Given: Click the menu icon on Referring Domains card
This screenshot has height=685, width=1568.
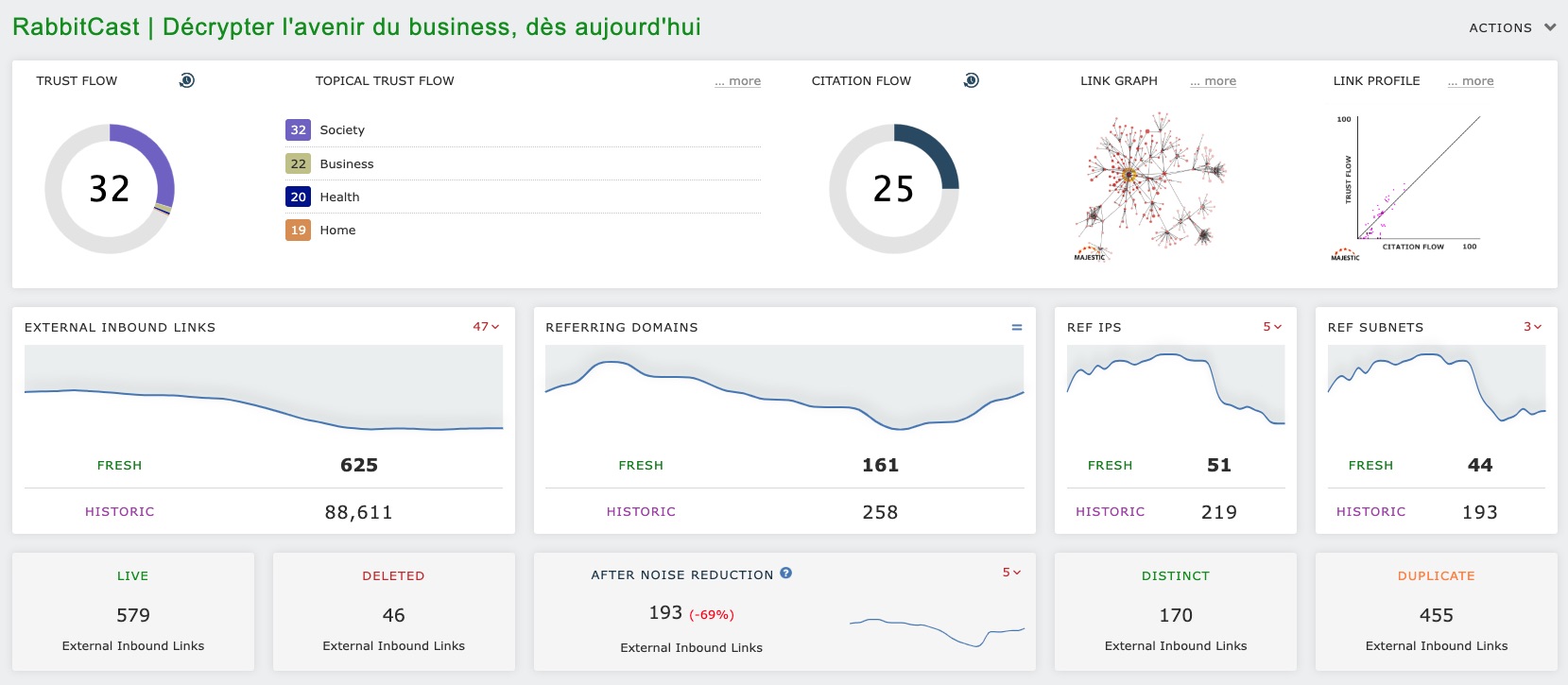Looking at the screenshot, I should pos(1017,326).
